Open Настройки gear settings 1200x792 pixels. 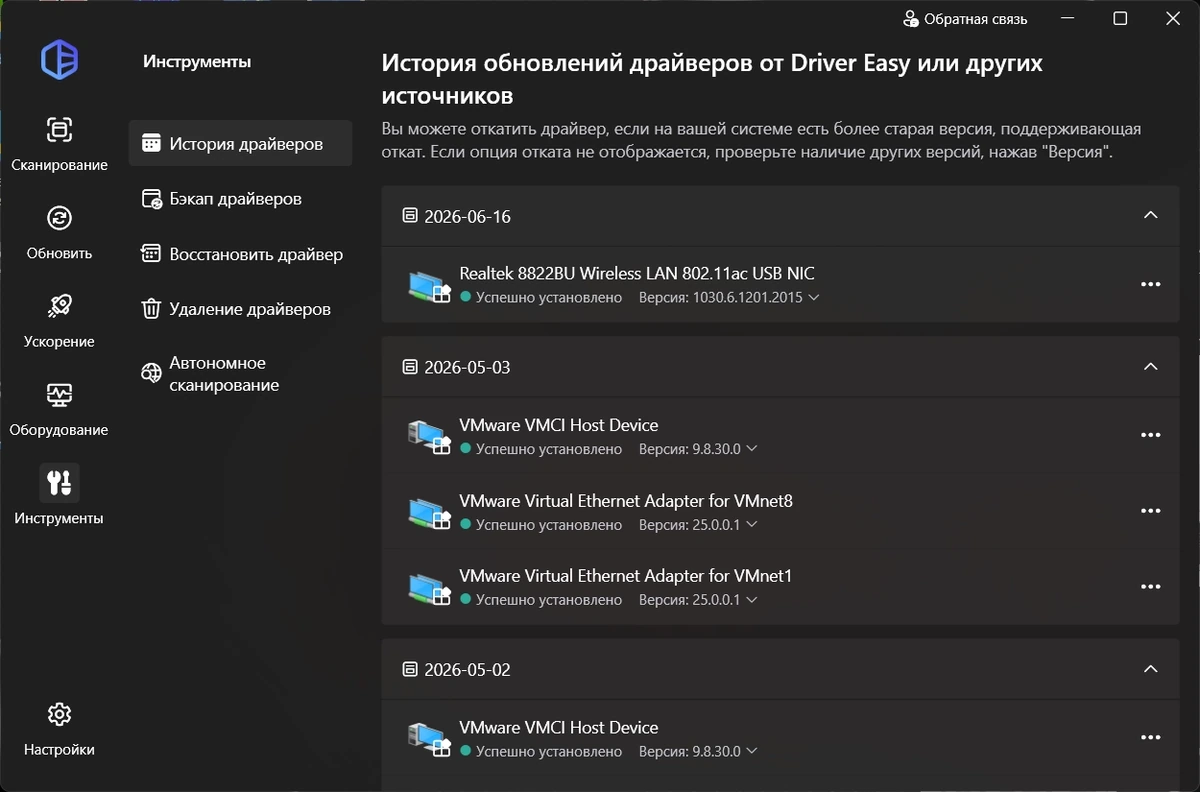click(59, 729)
